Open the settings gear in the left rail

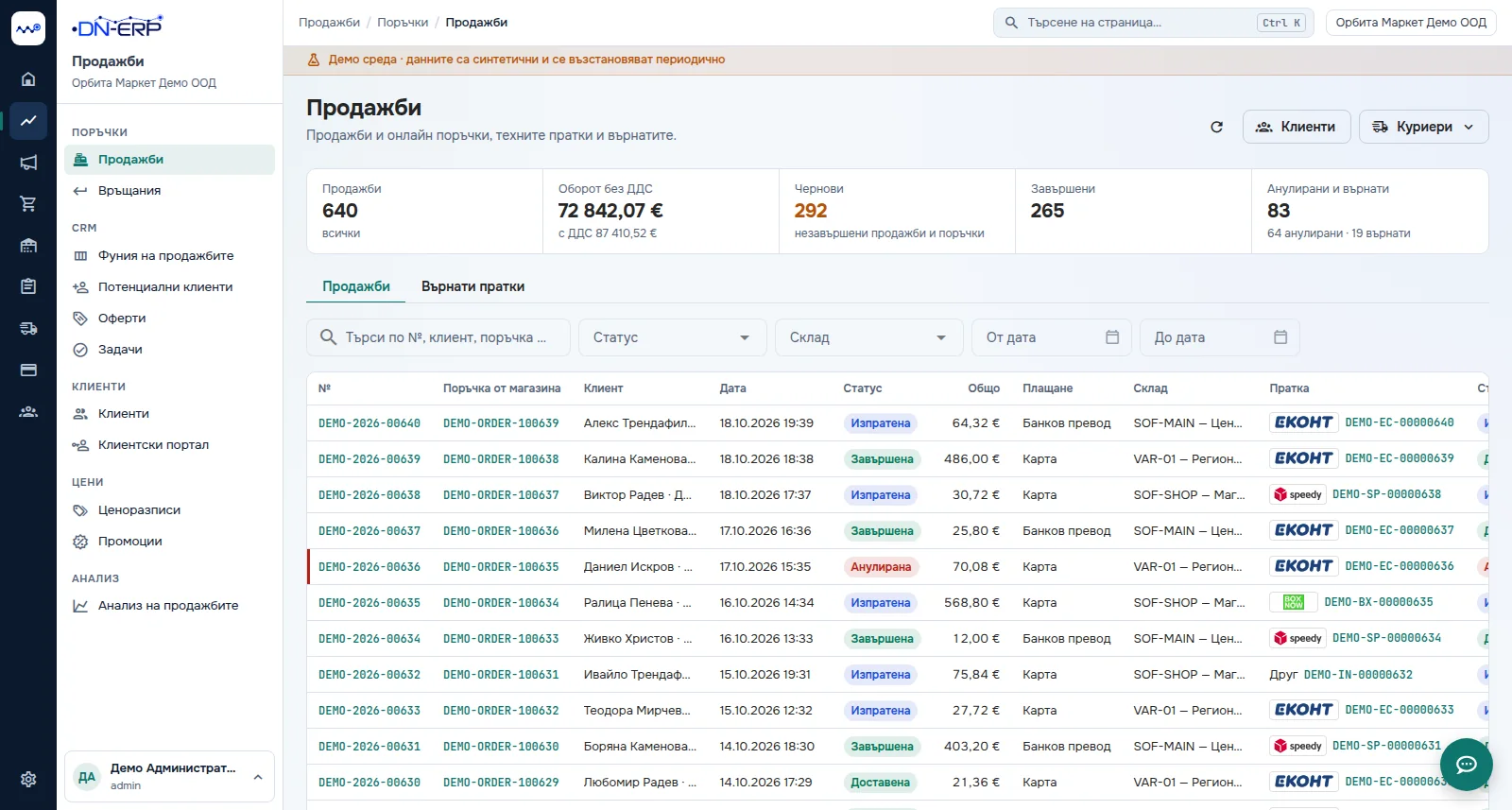(x=28, y=779)
